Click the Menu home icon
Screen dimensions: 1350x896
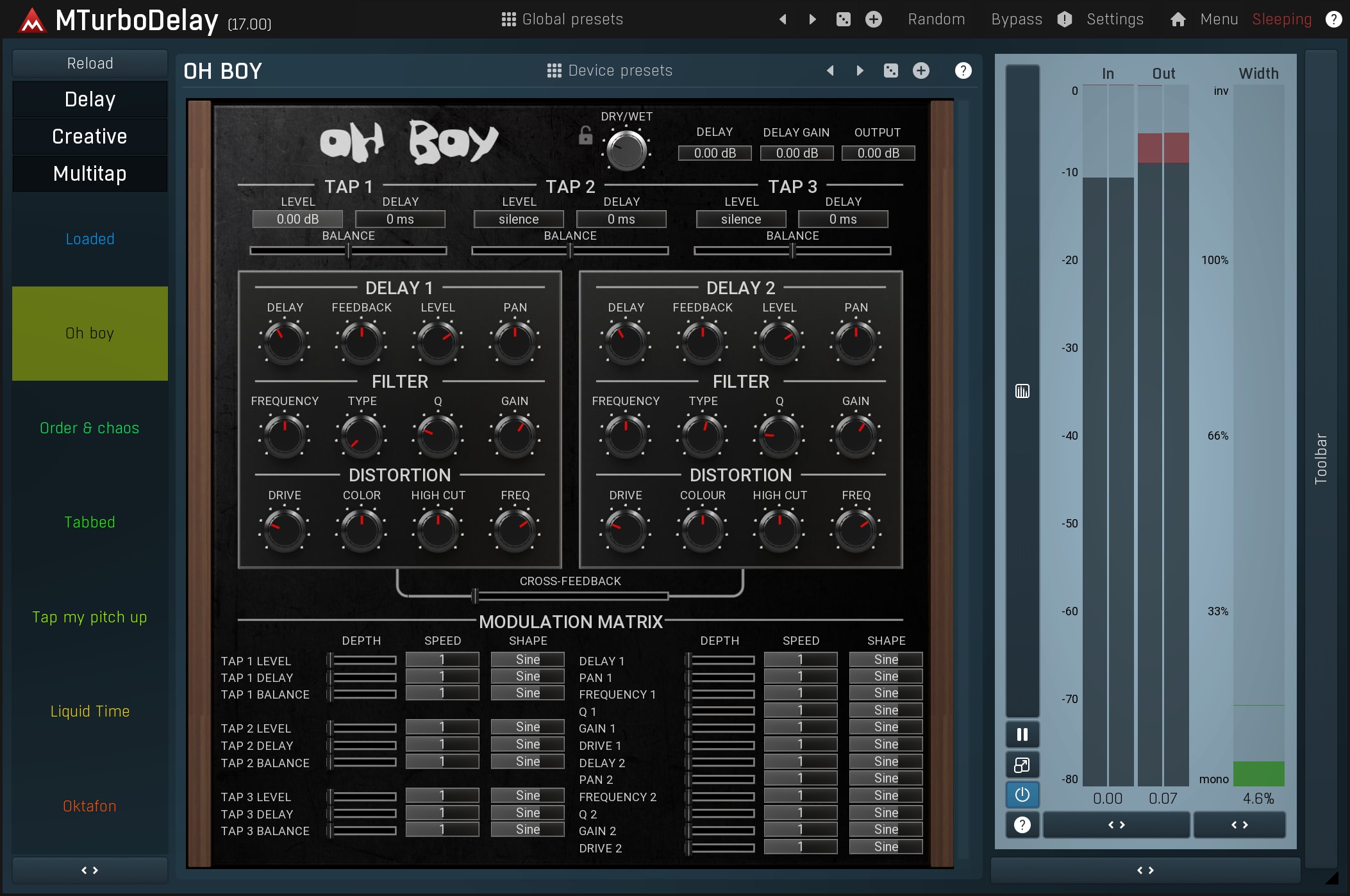point(1178,19)
